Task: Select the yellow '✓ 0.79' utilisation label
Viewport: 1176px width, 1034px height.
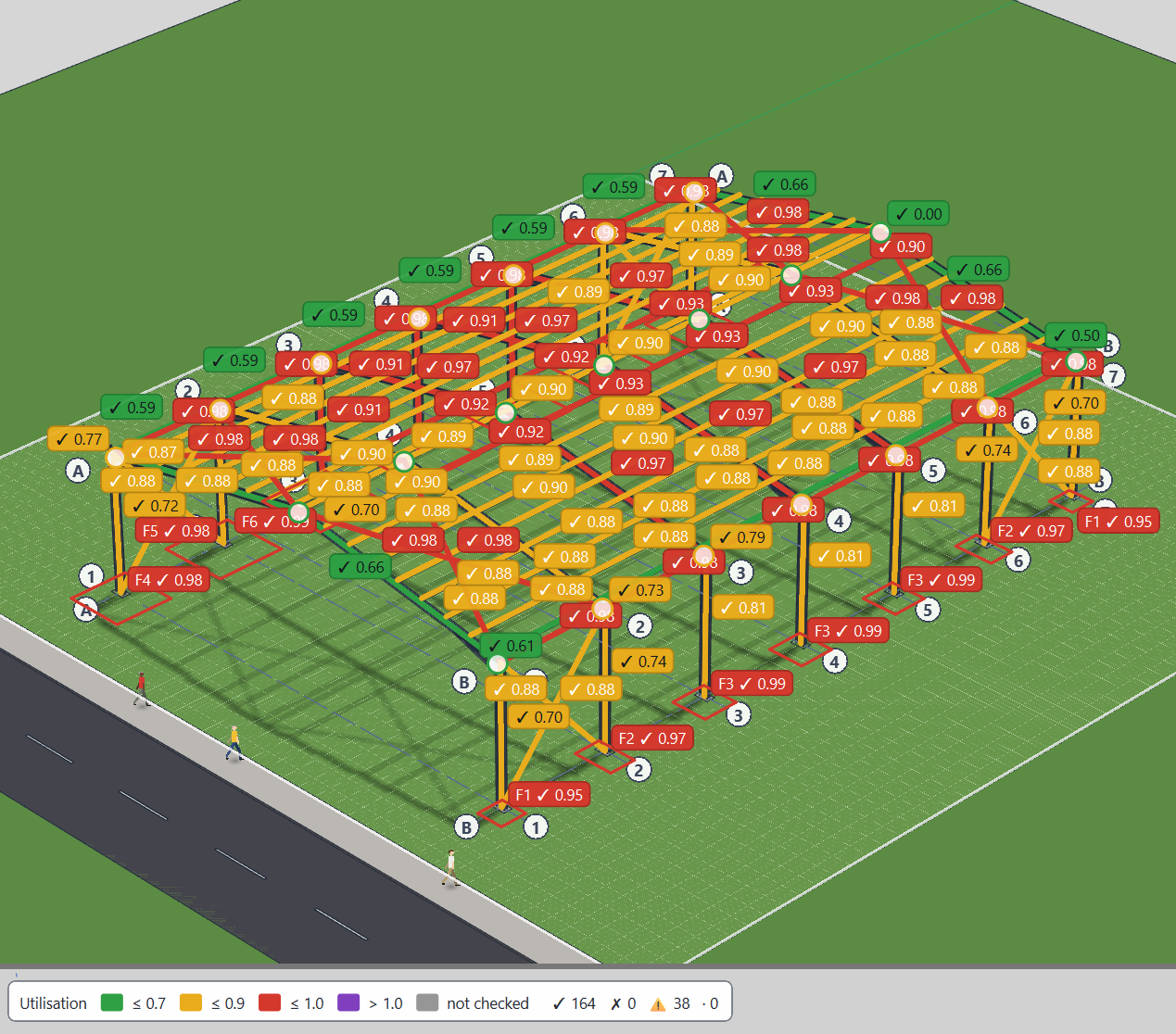Action: [x=741, y=537]
